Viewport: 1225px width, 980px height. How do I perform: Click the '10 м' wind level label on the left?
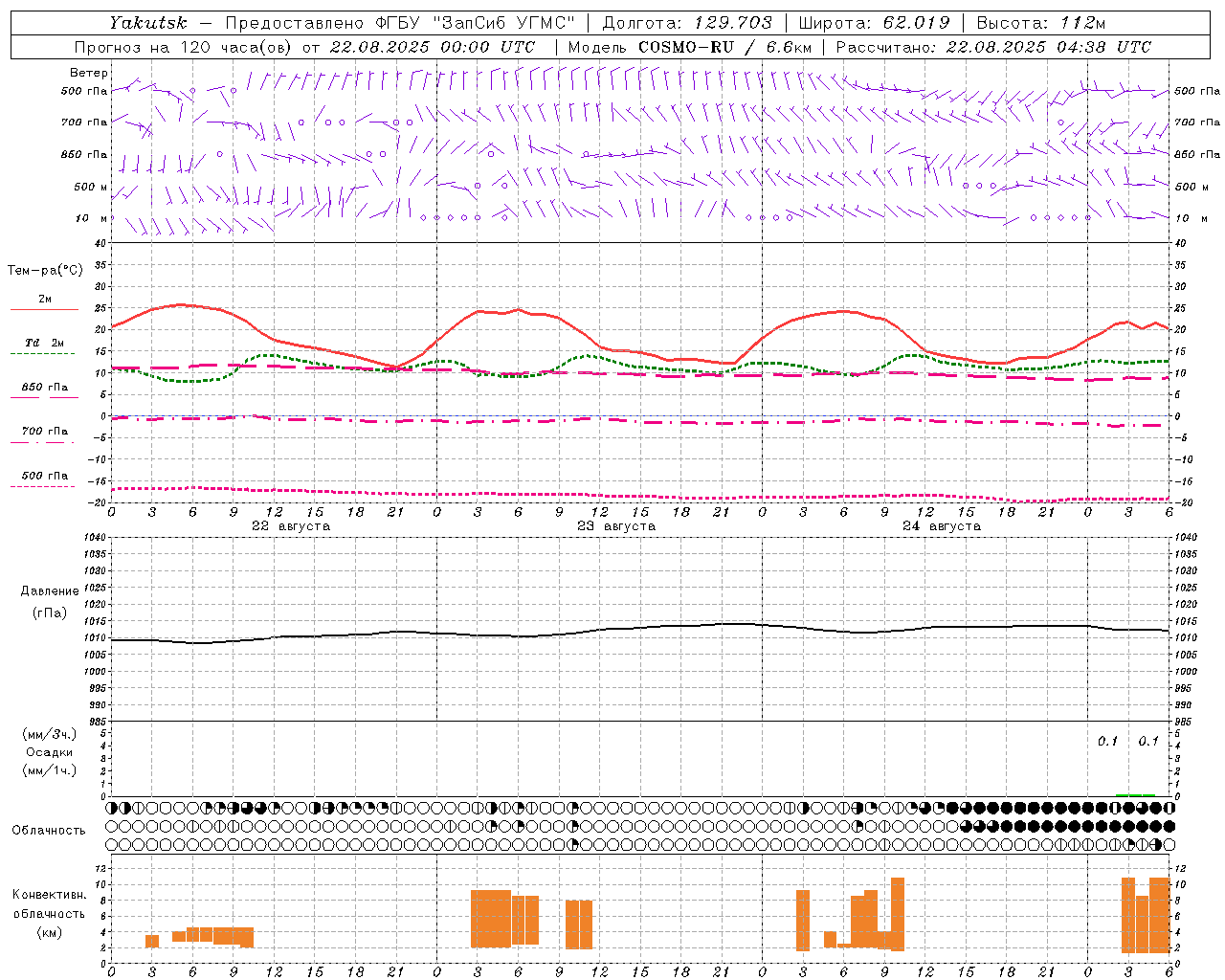[91, 218]
